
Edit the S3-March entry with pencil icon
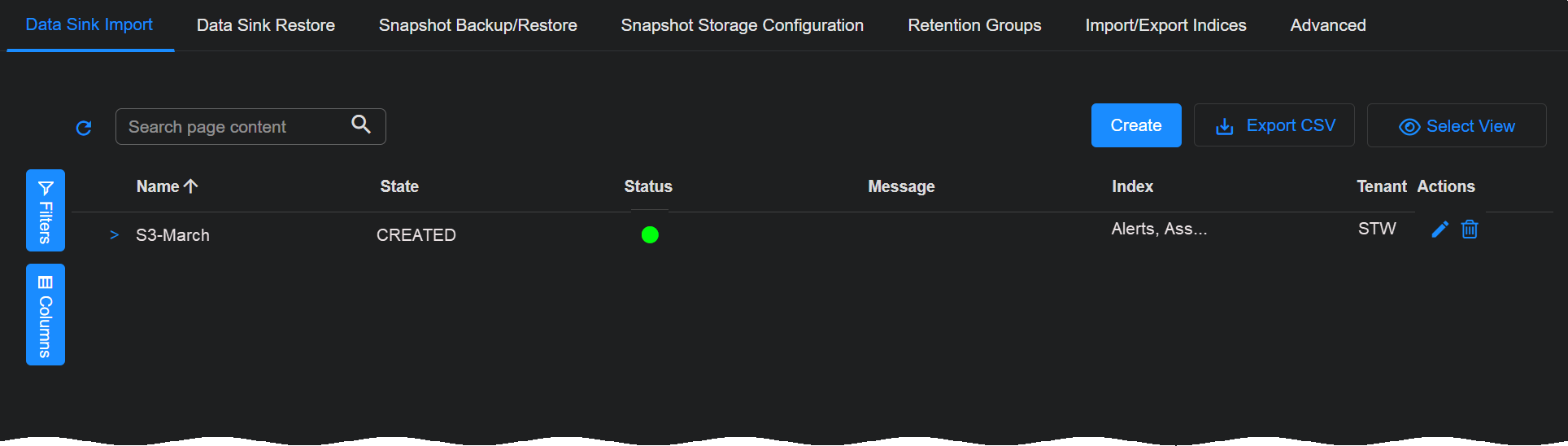pyautogui.click(x=1440, y=230)
